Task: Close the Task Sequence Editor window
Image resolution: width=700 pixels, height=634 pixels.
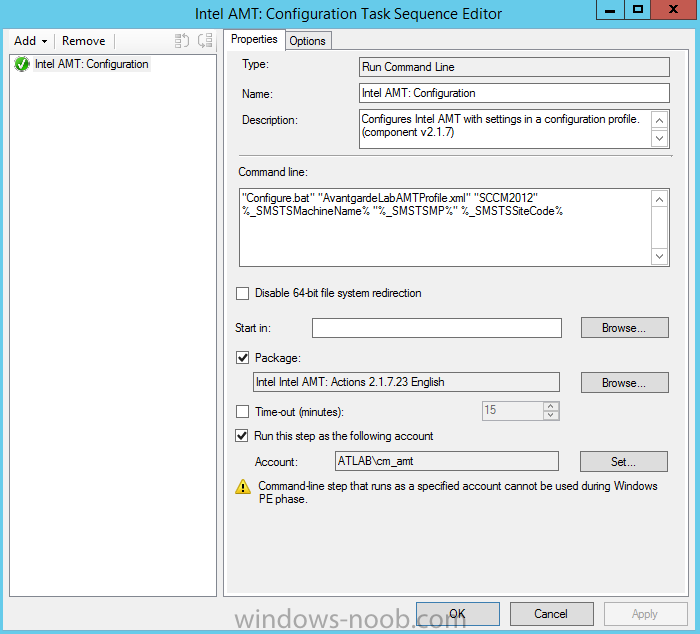Action: click(x=674, y=9)
